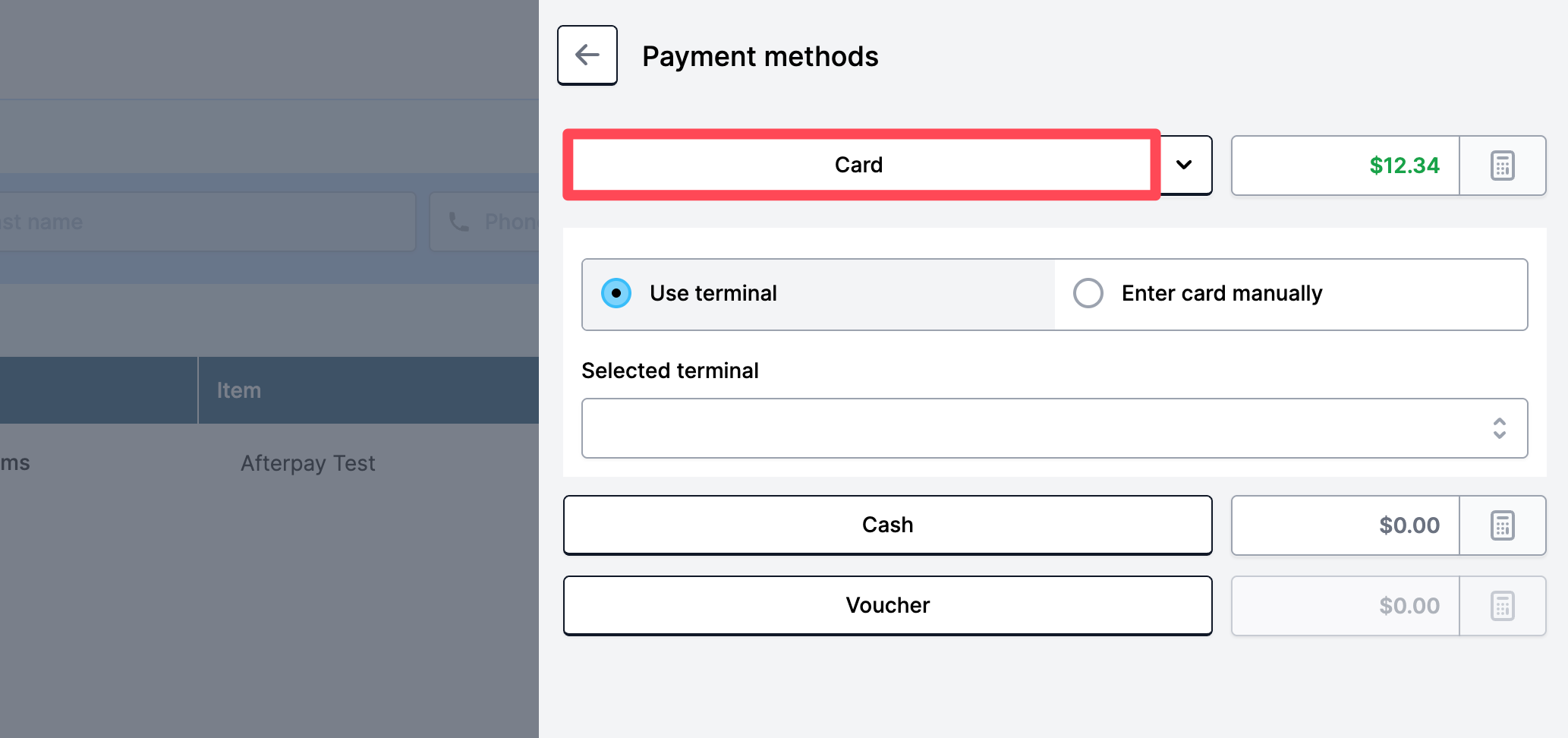This screenshot has width=1568, height=738.
Task: Click the terminal selector up-down arrows
Action: tap(1499, 428)
